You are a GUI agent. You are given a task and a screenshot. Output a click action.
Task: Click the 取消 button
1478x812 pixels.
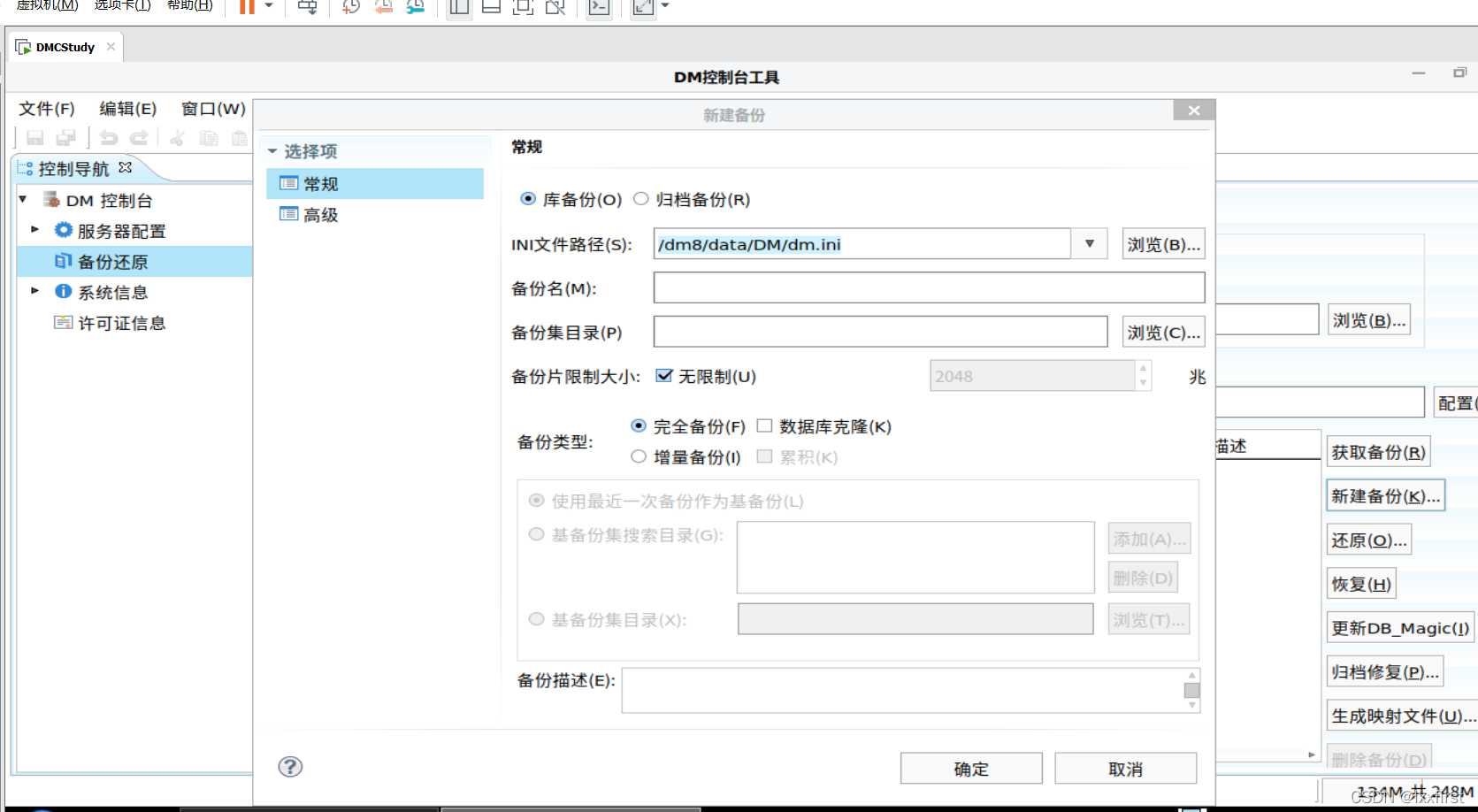[x=1125, y=769]
